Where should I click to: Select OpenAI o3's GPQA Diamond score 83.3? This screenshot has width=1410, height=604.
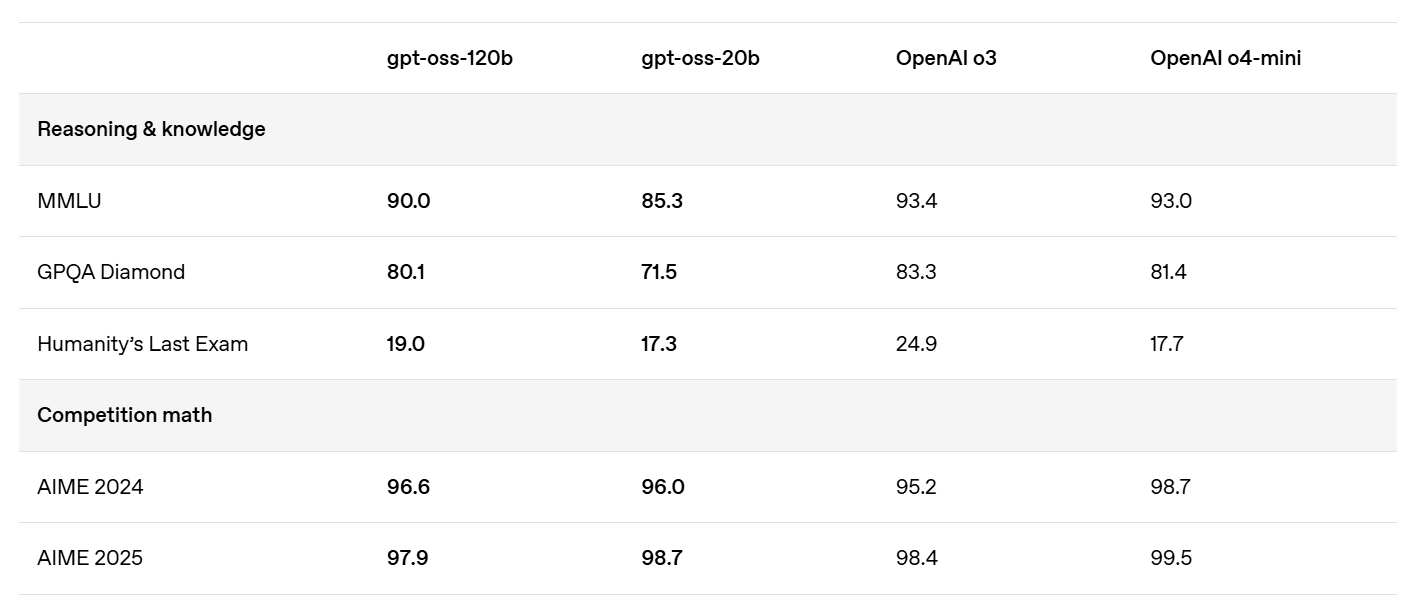[916, 272]
